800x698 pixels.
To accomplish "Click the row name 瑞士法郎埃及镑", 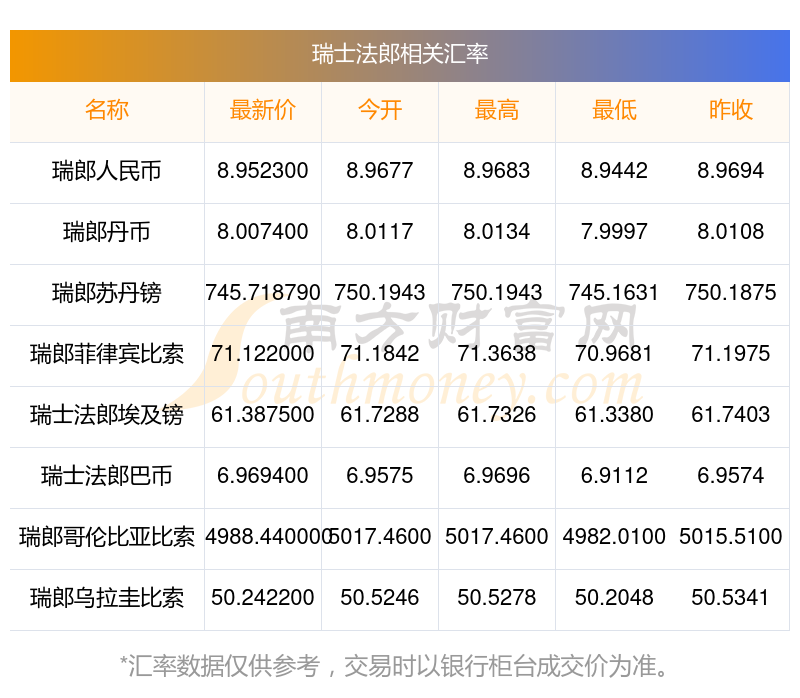I will [x=107, y=415].
